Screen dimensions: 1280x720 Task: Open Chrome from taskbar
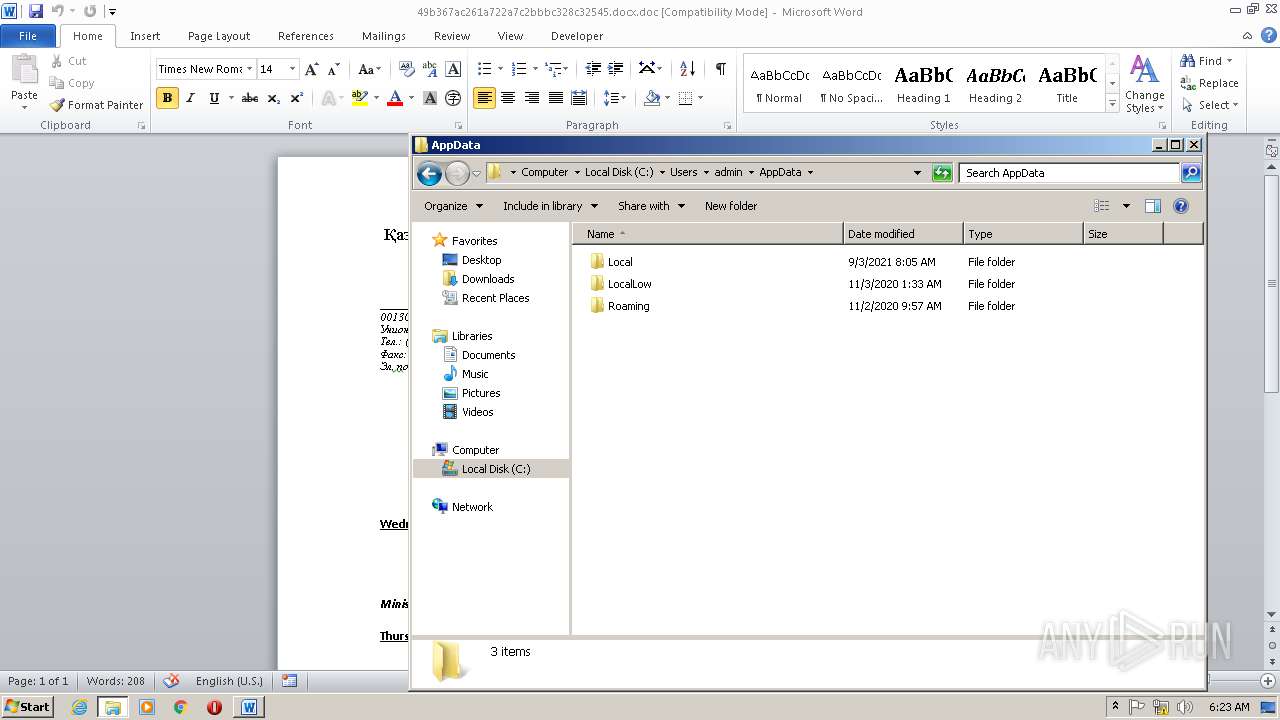coord(180,707)
